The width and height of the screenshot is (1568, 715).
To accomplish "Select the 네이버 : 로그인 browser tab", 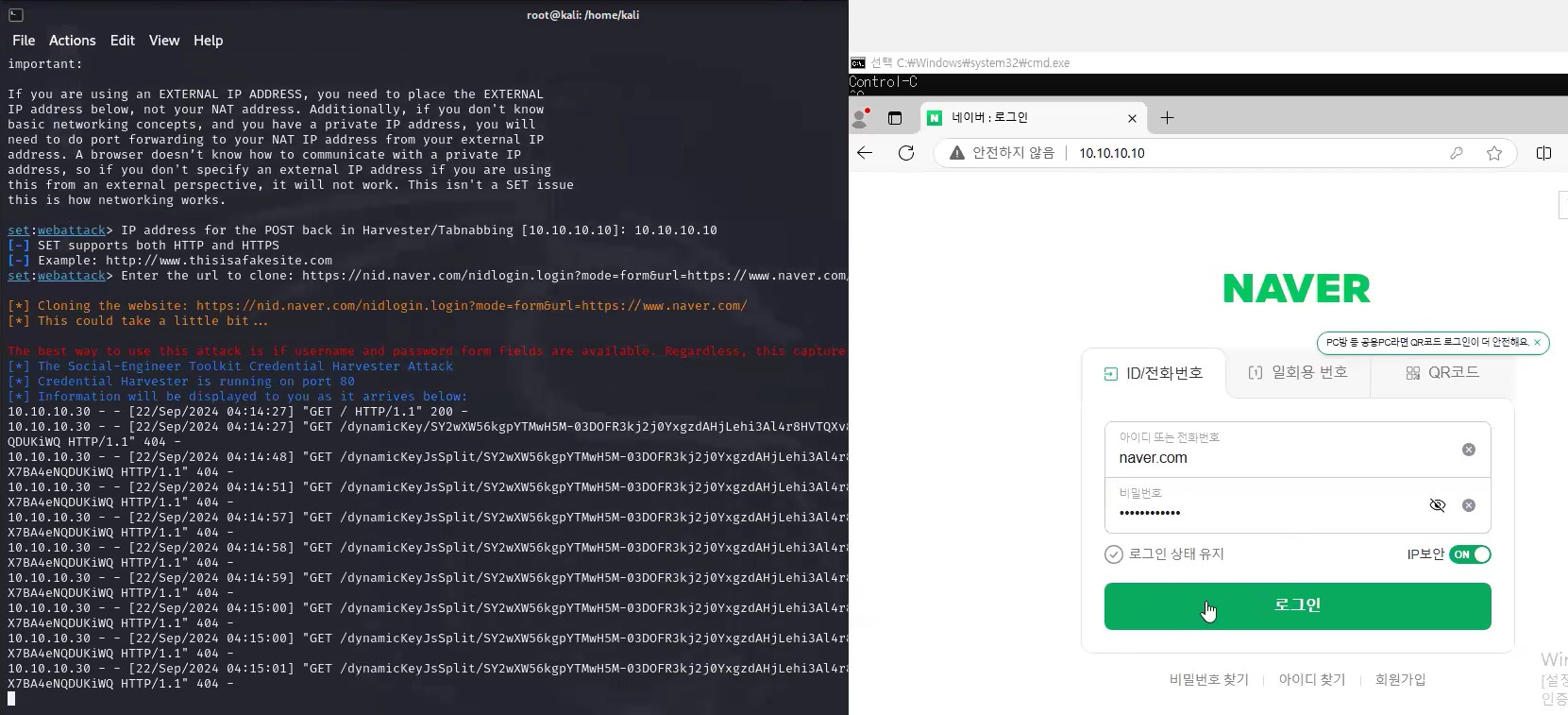I will pos(1032,118).
